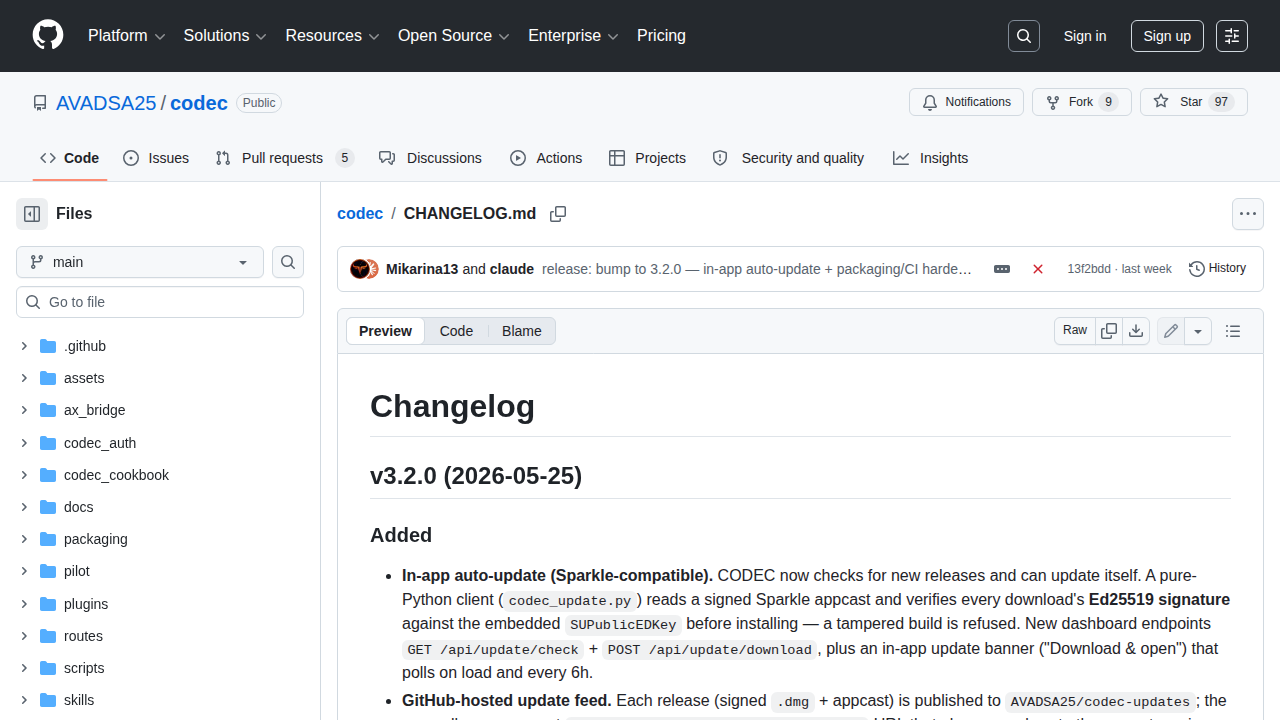Open the Resources menu
1280x720 pixels.
click(x=332, y=36)
